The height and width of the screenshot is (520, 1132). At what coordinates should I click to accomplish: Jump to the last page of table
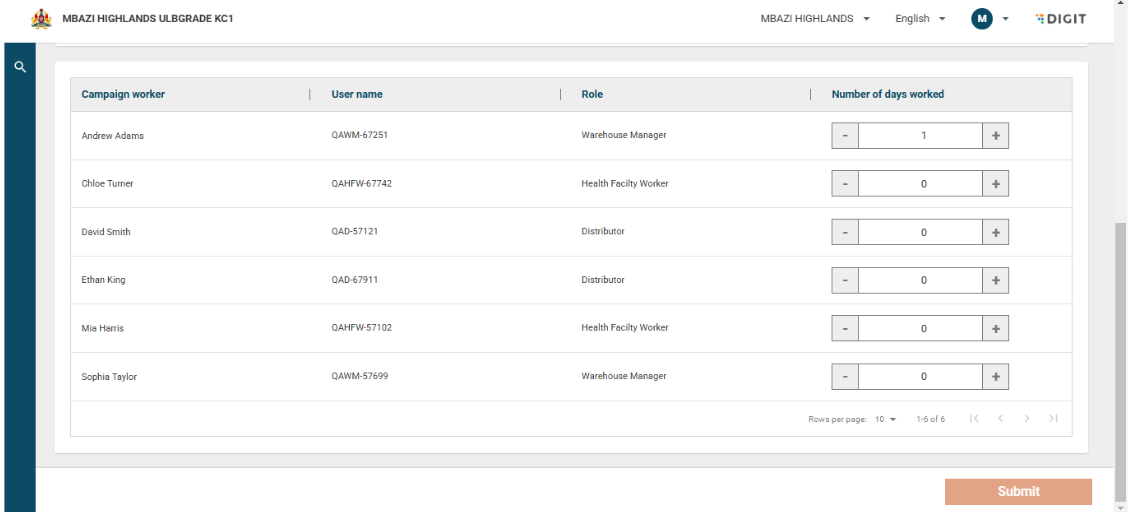[x=1053, y=419]
